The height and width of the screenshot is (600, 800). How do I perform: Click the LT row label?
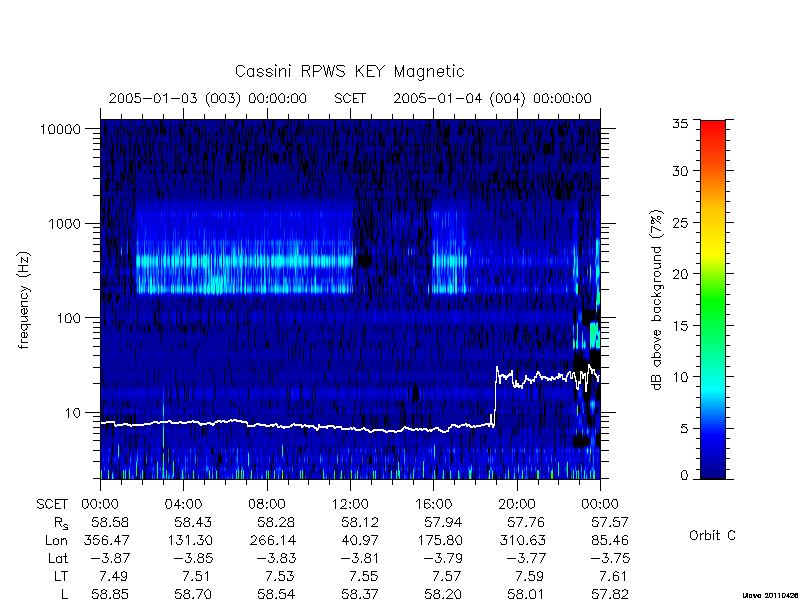click(61, 576)
